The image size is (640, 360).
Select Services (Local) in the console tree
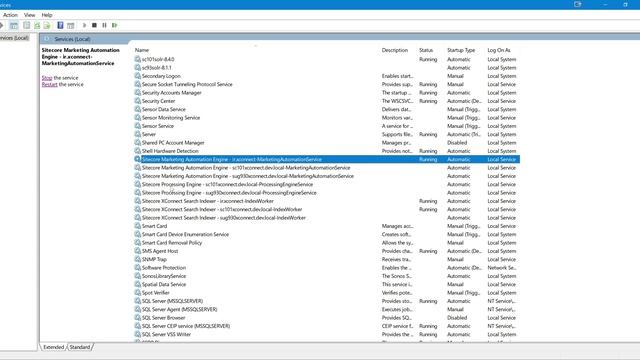(15, 38)
